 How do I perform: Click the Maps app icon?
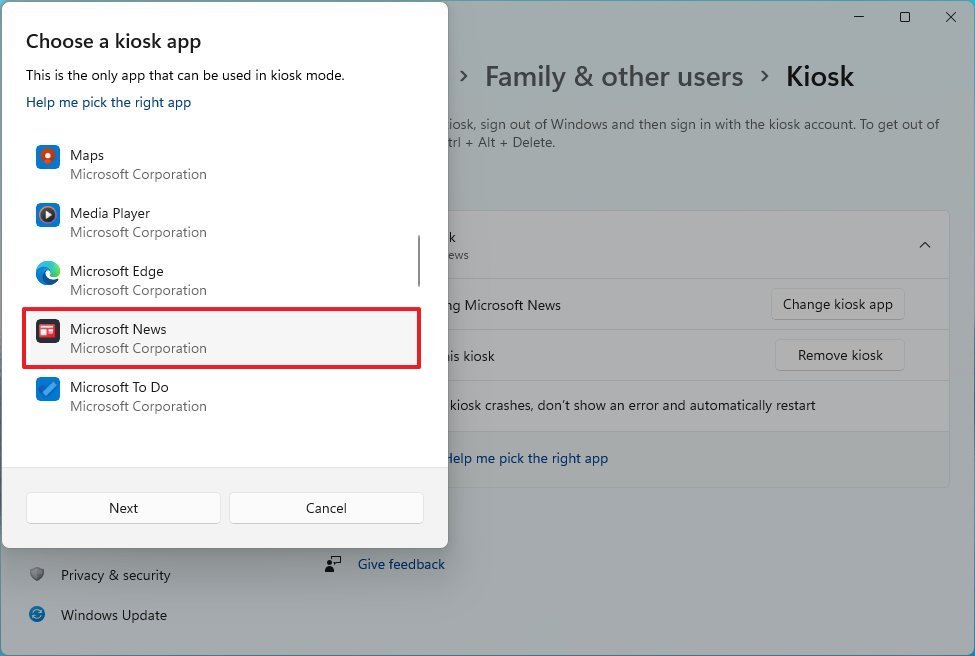click(47, 156)
